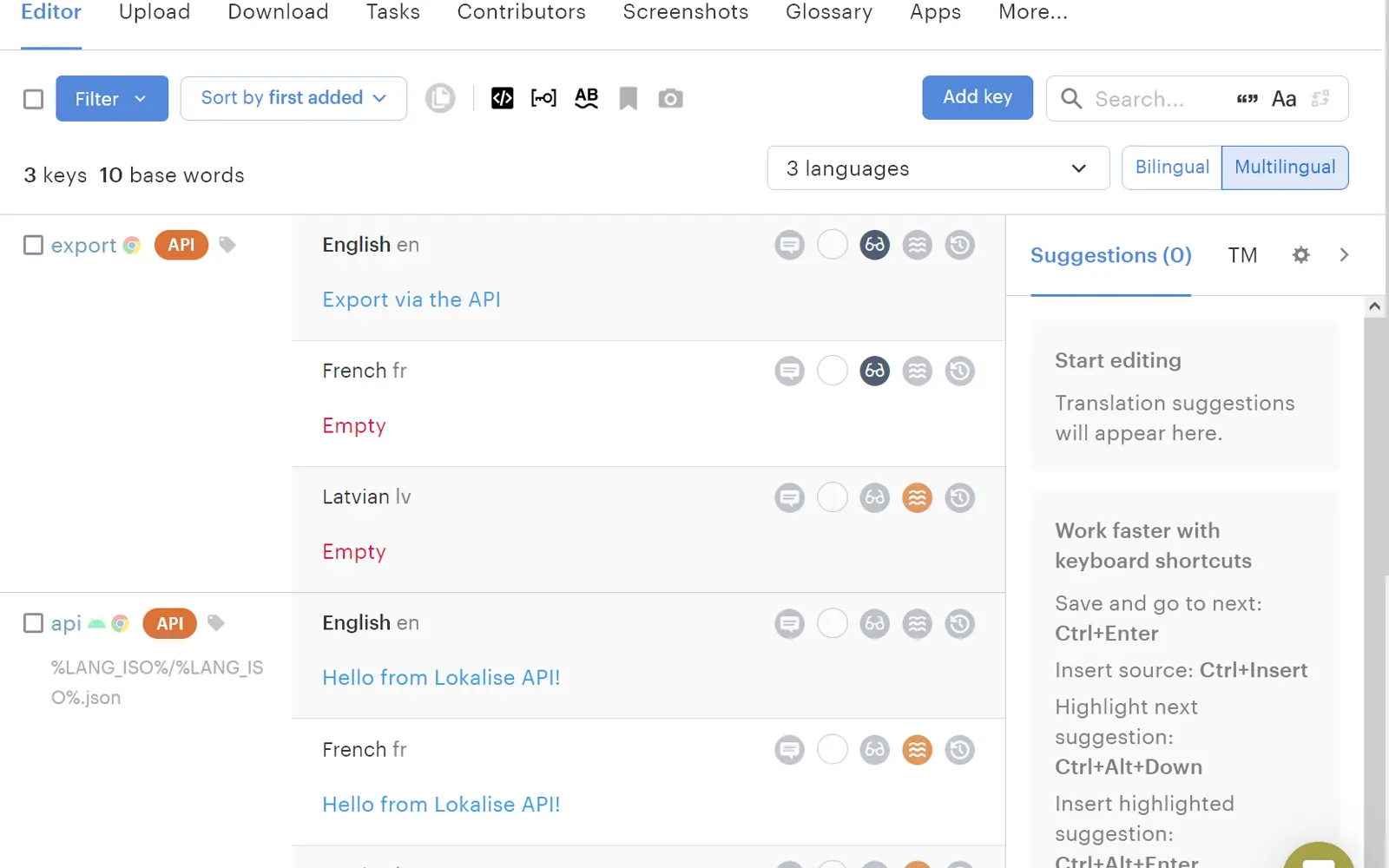This screenshot has width=1389, height=868.
Task: Toggle reviewed glasses icon for export French
Action: tap(875, 372)
